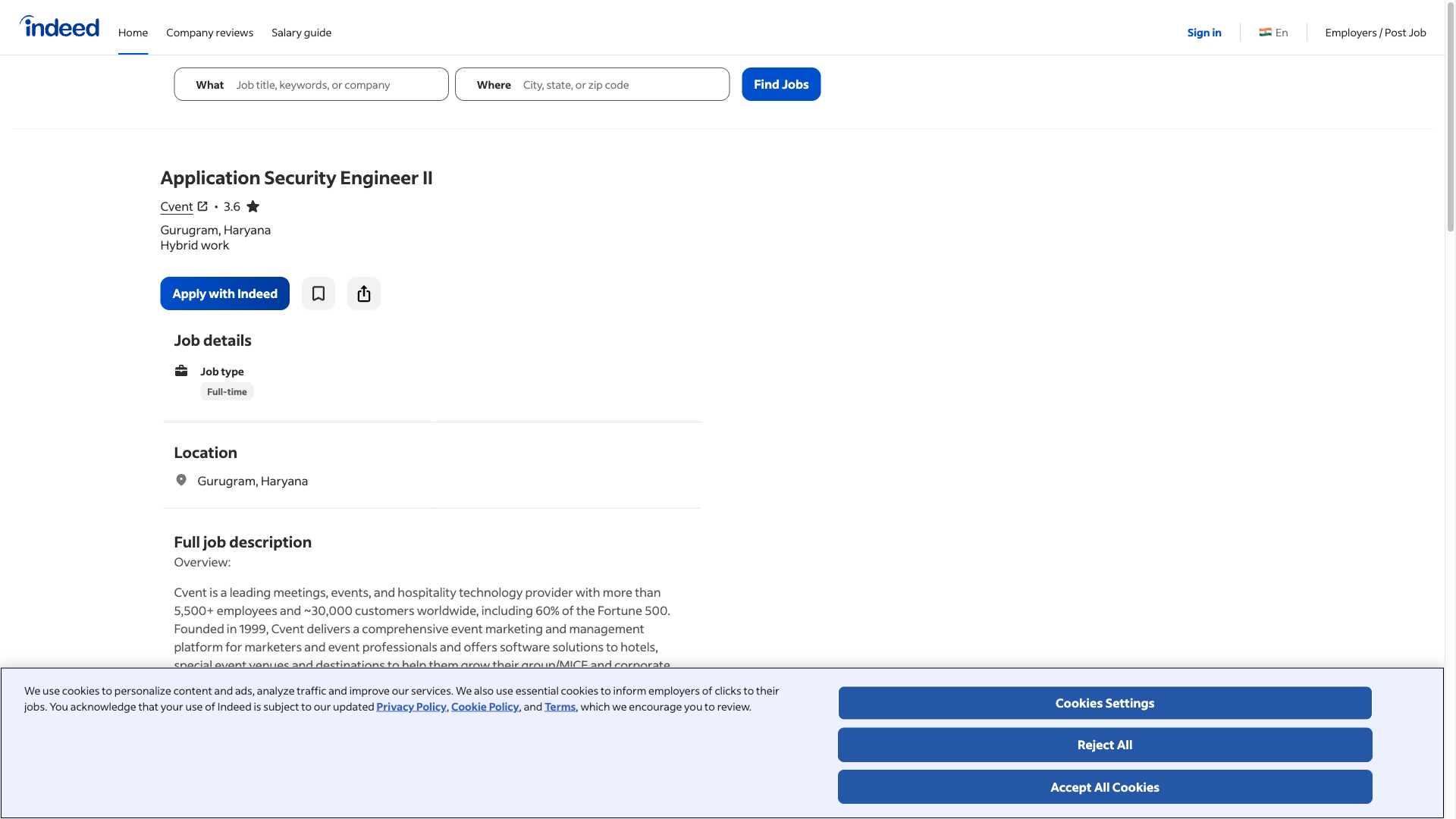The width and height of the screenshot is (1456, 819).
Task: Click the 'Full job description' heading
Action: 243,542
